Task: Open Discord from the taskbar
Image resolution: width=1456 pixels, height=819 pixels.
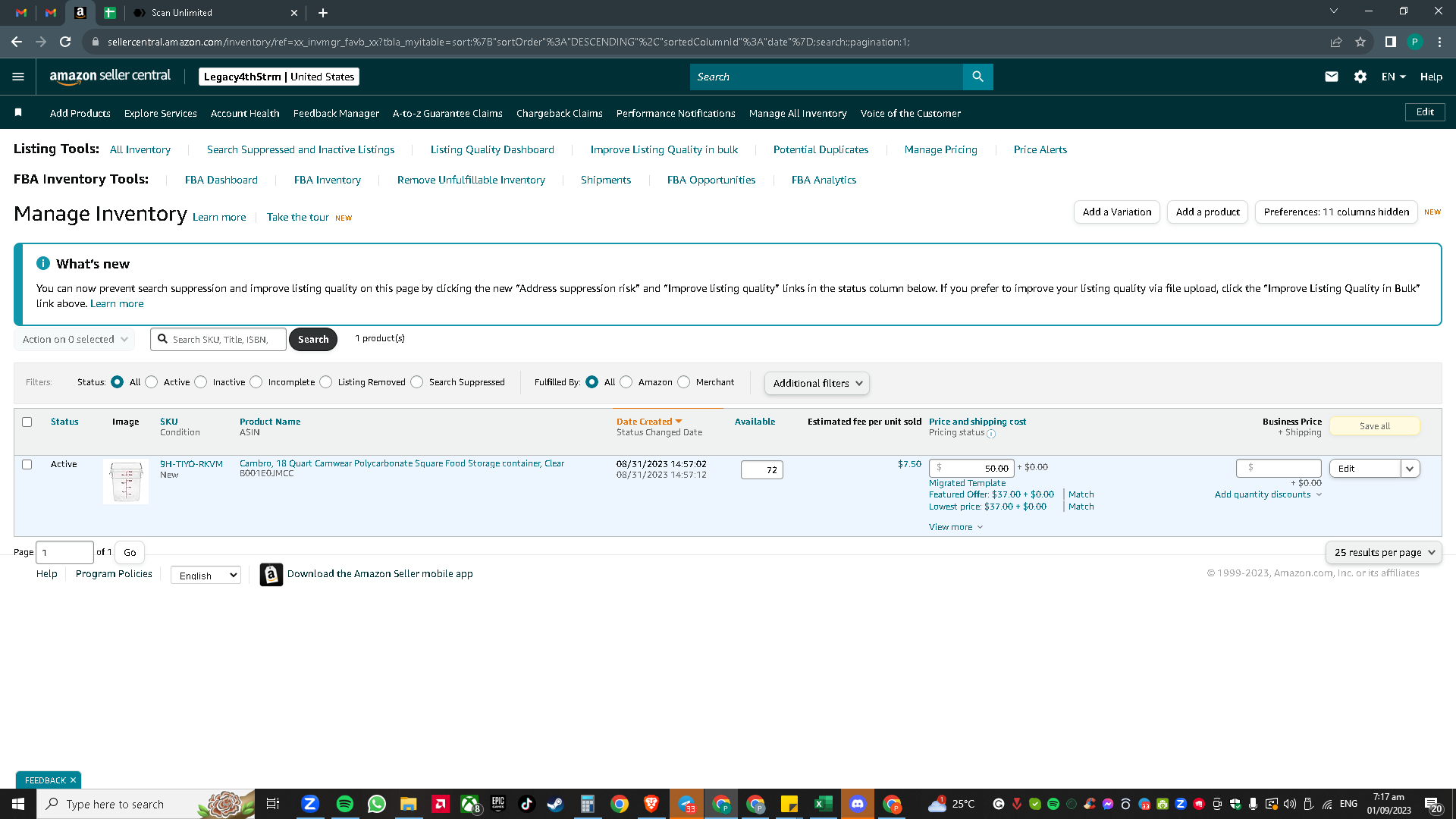Action: click(858, 804)
